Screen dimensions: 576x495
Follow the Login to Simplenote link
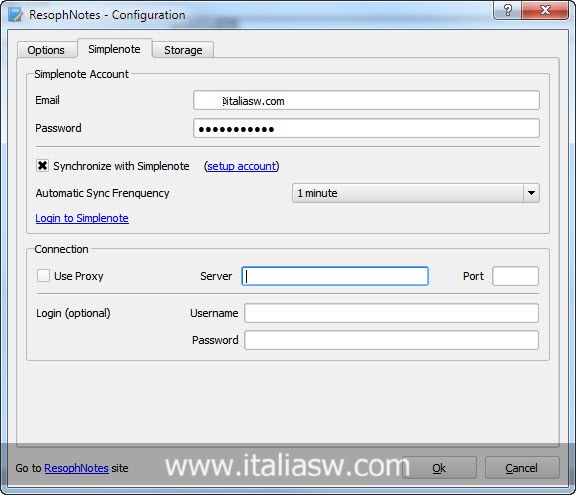coord(82,218)
